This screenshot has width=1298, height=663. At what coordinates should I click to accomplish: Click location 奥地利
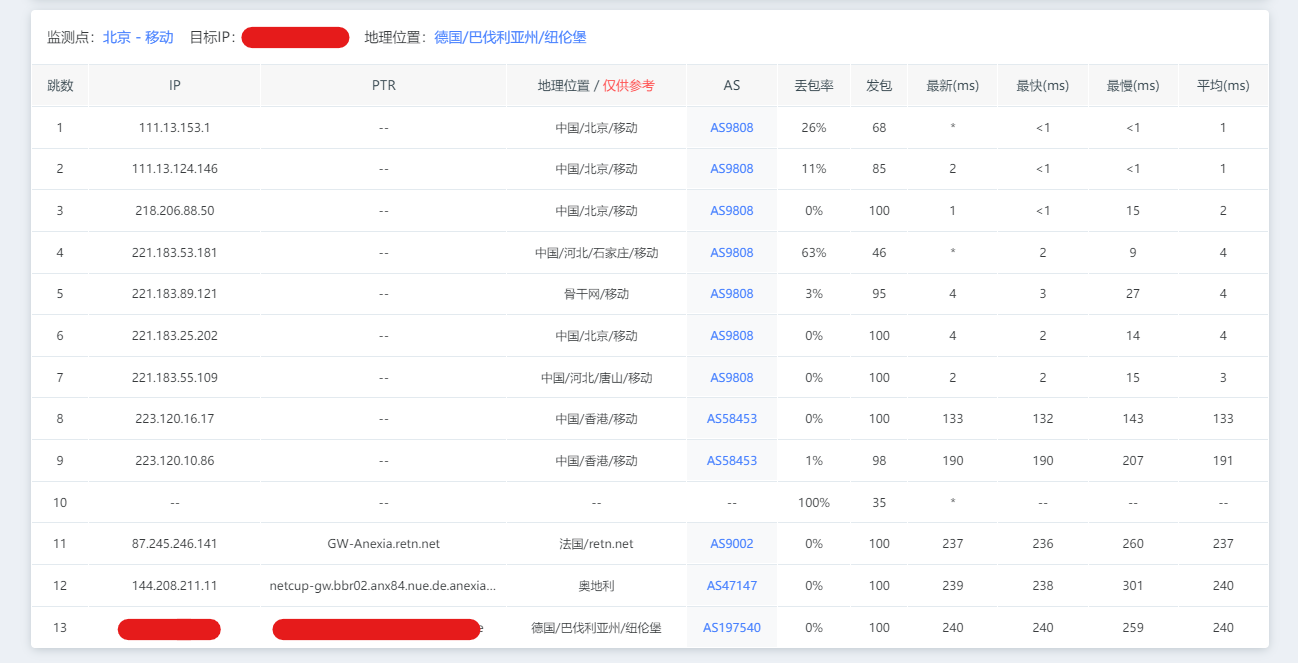point(596,586)
